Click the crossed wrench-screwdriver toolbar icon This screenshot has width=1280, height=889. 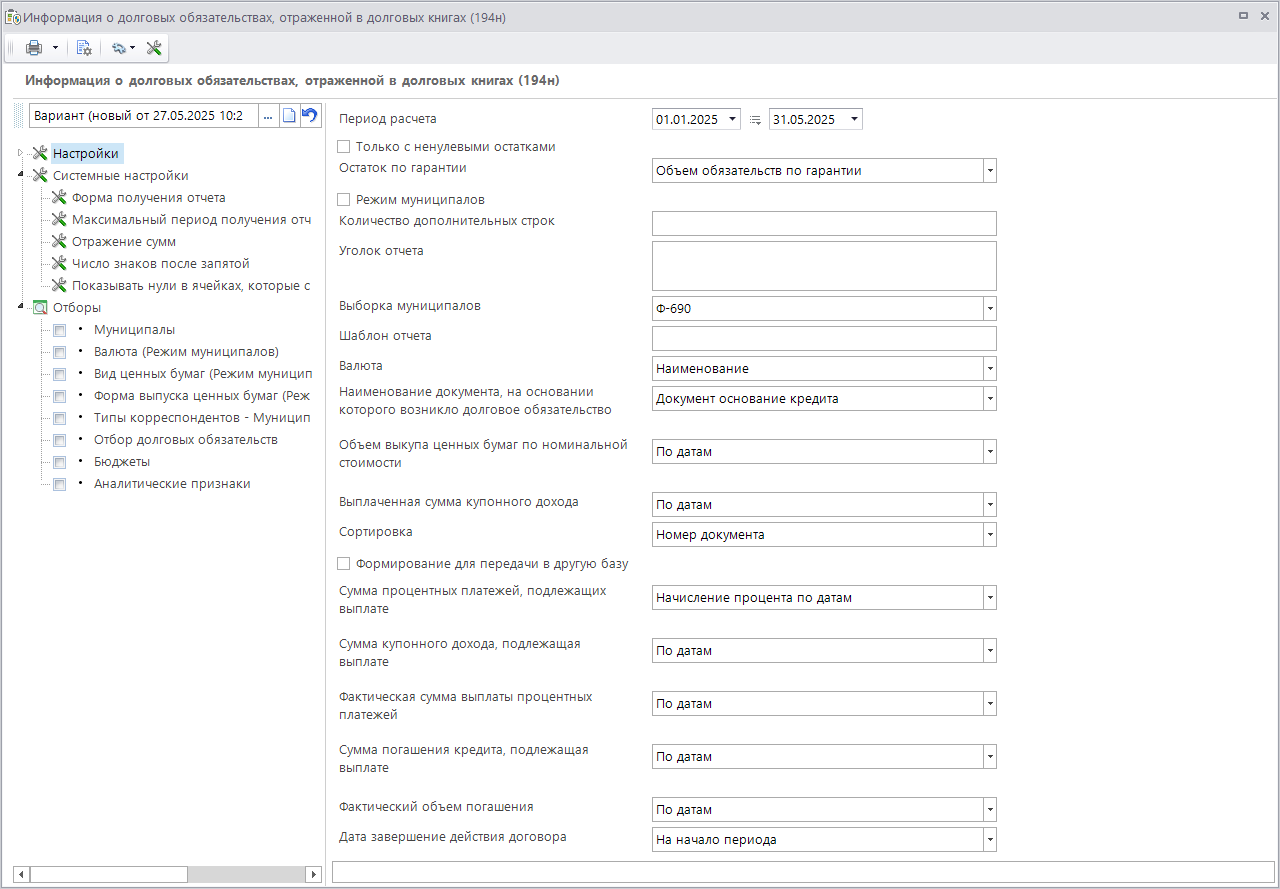point(154,48)
